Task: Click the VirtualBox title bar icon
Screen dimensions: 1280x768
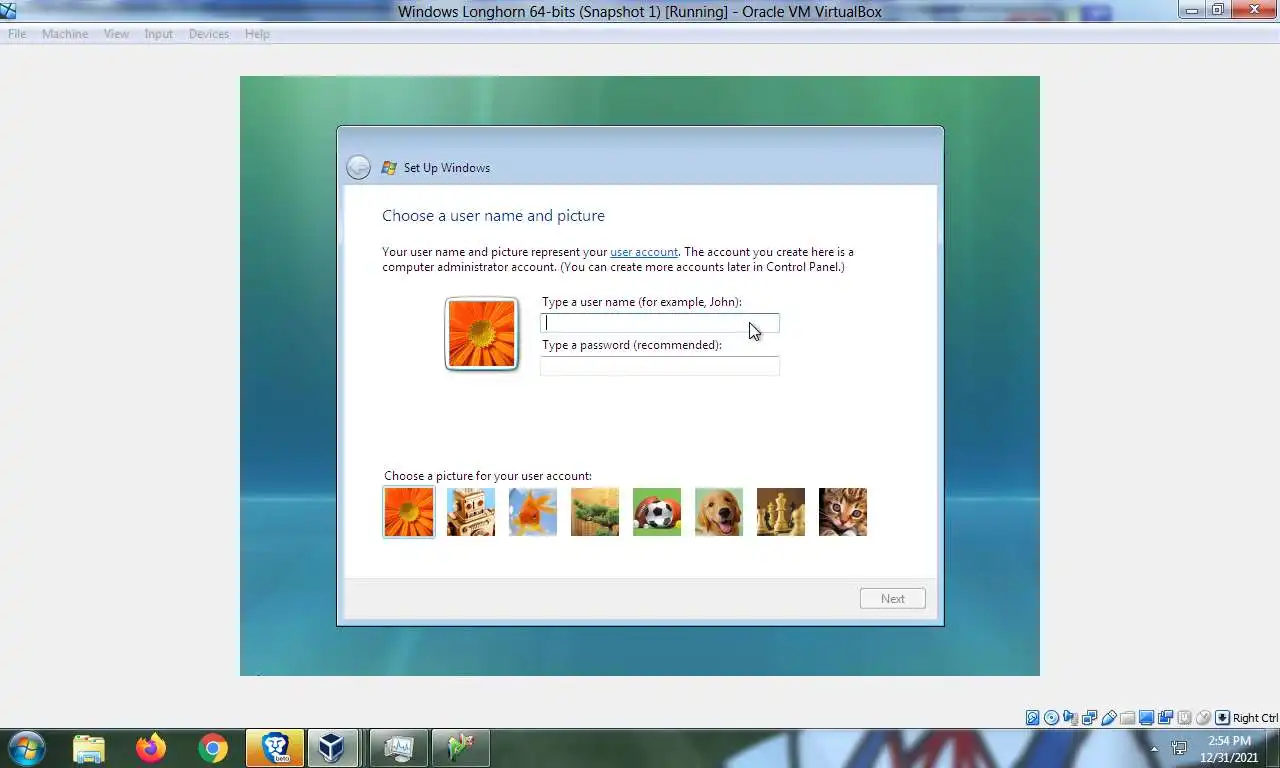Action: pyautogui.click(x=8, y=11)
